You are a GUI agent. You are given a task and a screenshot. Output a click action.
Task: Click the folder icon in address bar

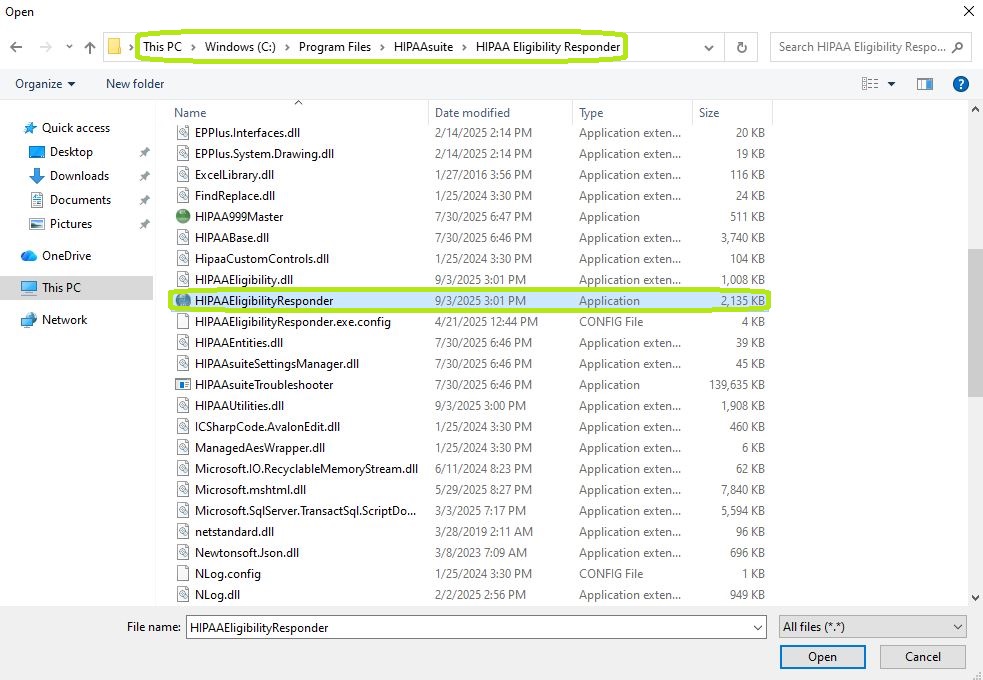(114, 46)
